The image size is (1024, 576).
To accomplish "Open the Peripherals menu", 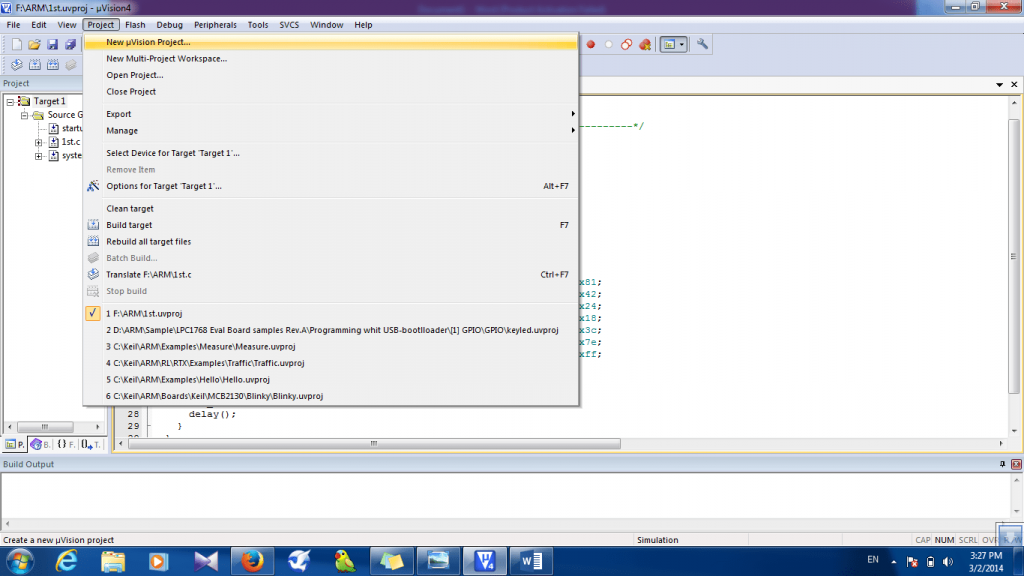I will (x=215, y=25).
